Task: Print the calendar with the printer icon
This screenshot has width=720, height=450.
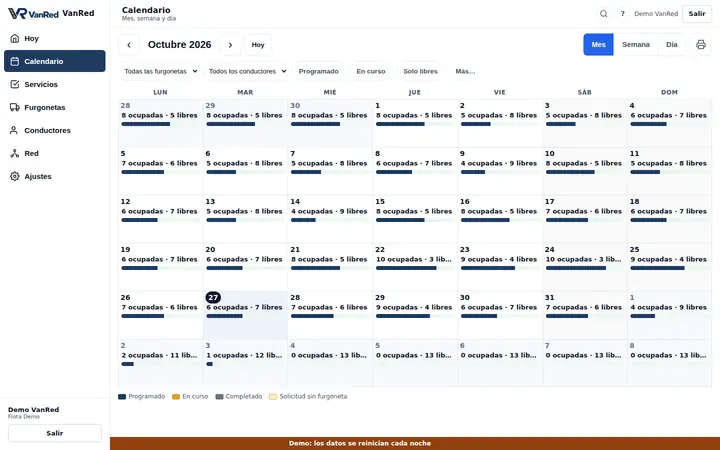Action: click(x=700, y=45)
